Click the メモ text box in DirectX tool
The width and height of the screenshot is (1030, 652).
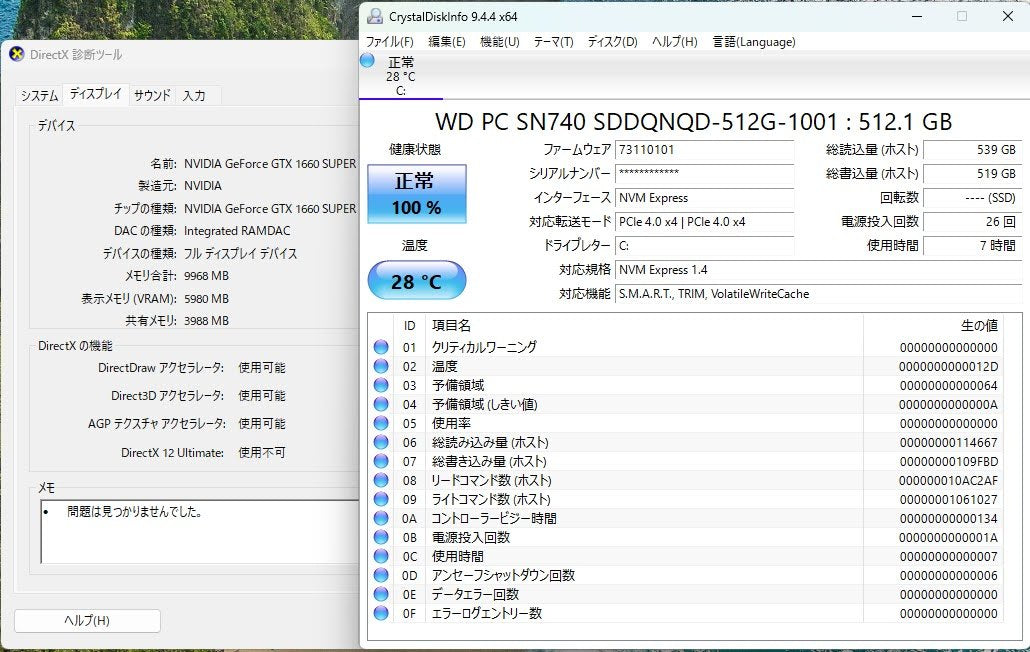coord(200,531)
